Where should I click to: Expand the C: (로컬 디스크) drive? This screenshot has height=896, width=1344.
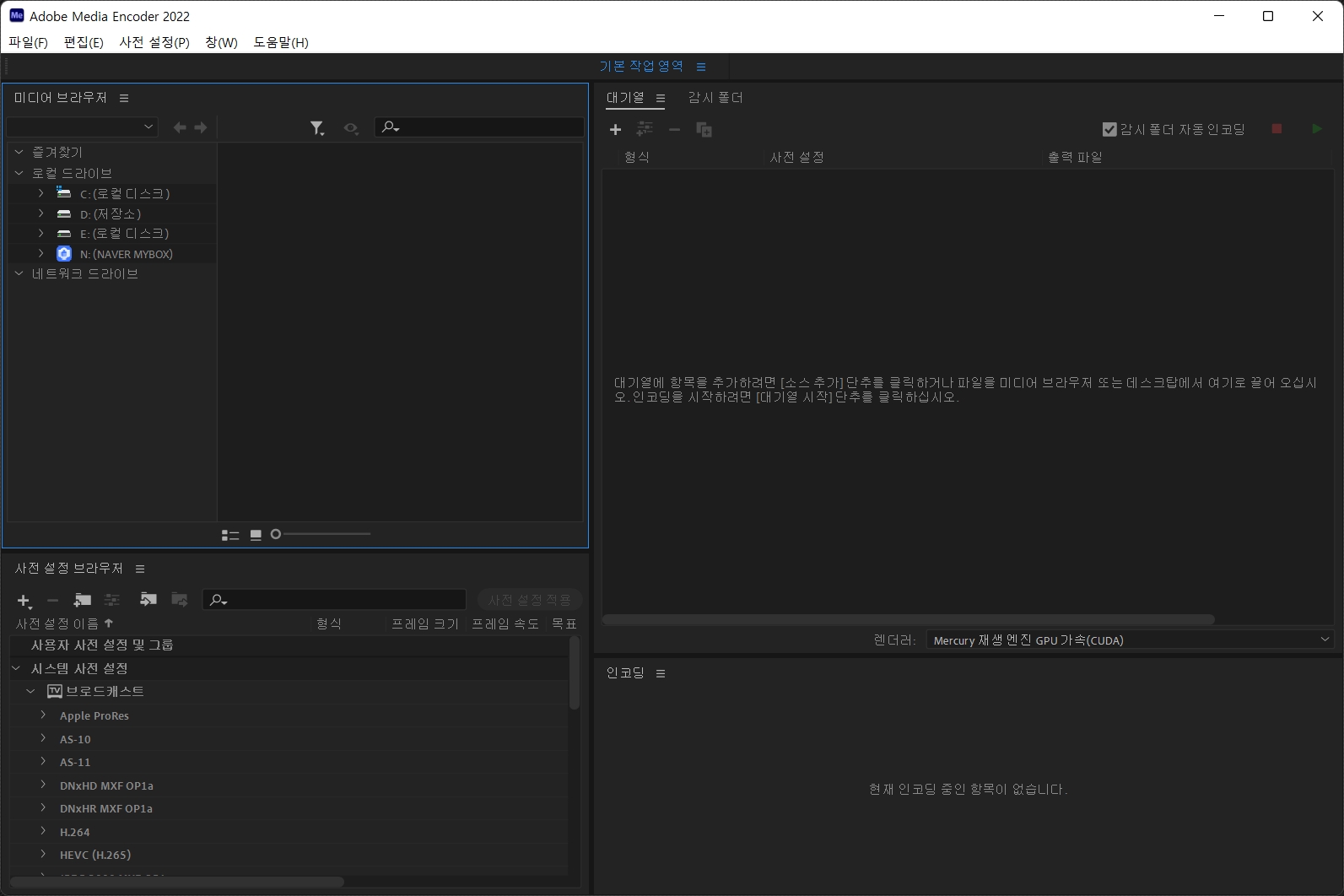click(40, 193)
